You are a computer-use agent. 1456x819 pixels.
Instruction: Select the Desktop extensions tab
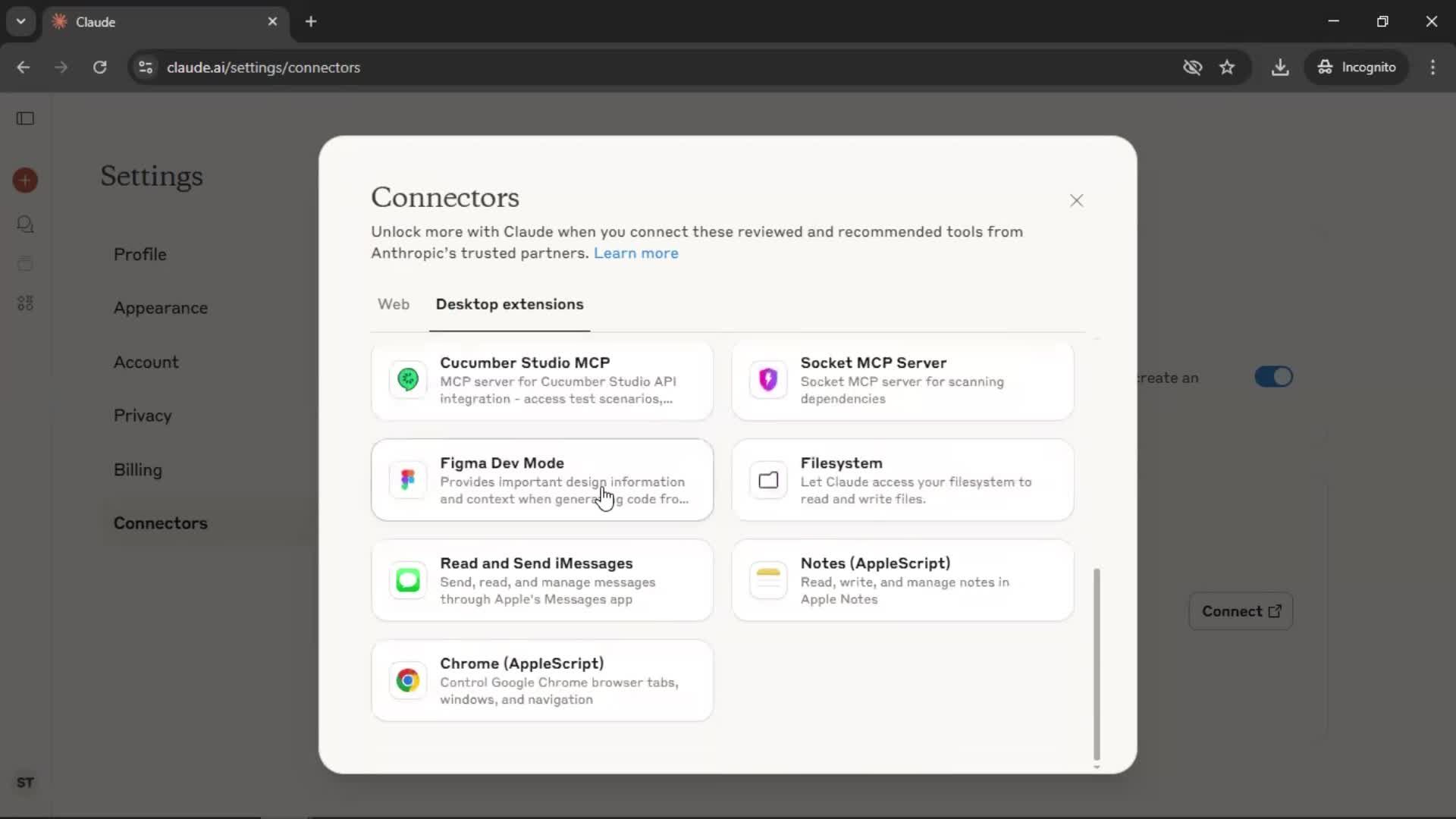pos(510,304)
